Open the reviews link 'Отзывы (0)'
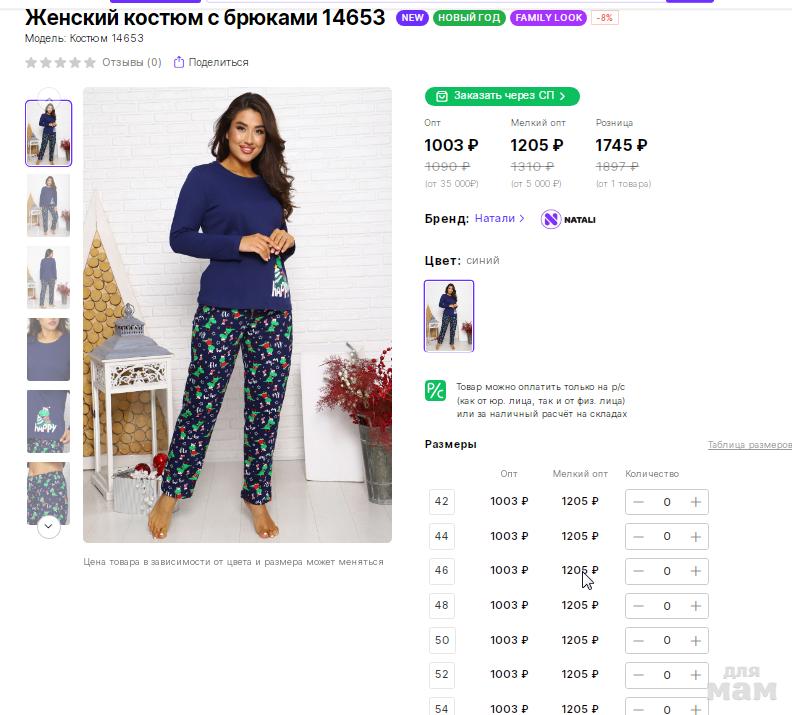The width and height of the screenshot is (792, 715). coord(131,62)
